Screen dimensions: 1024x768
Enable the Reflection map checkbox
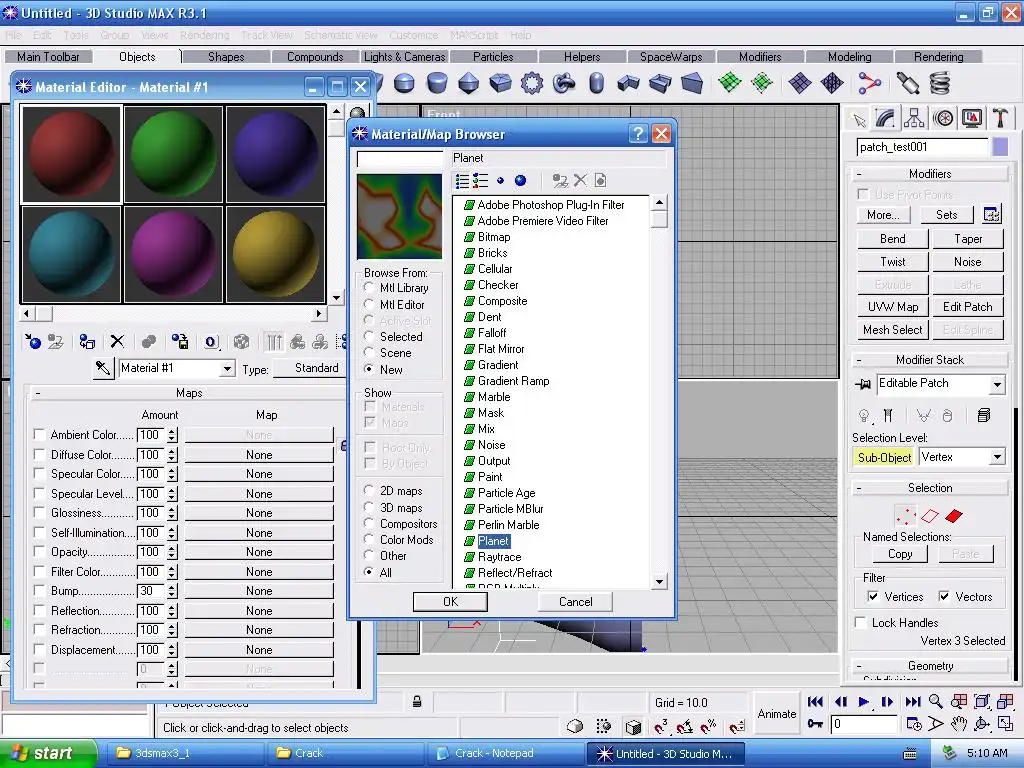39,610
